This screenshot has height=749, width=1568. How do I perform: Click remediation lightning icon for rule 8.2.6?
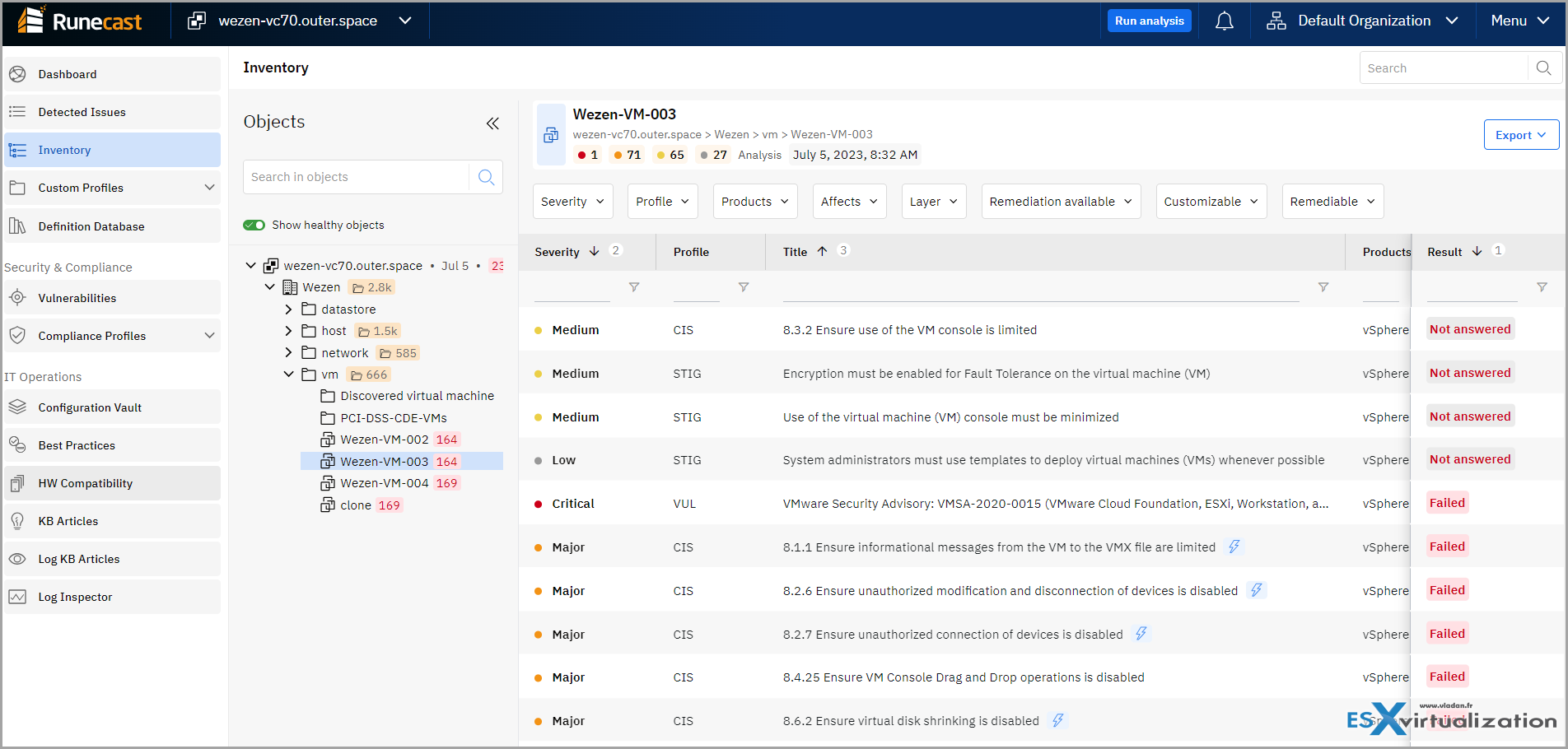click(1256, 590)
